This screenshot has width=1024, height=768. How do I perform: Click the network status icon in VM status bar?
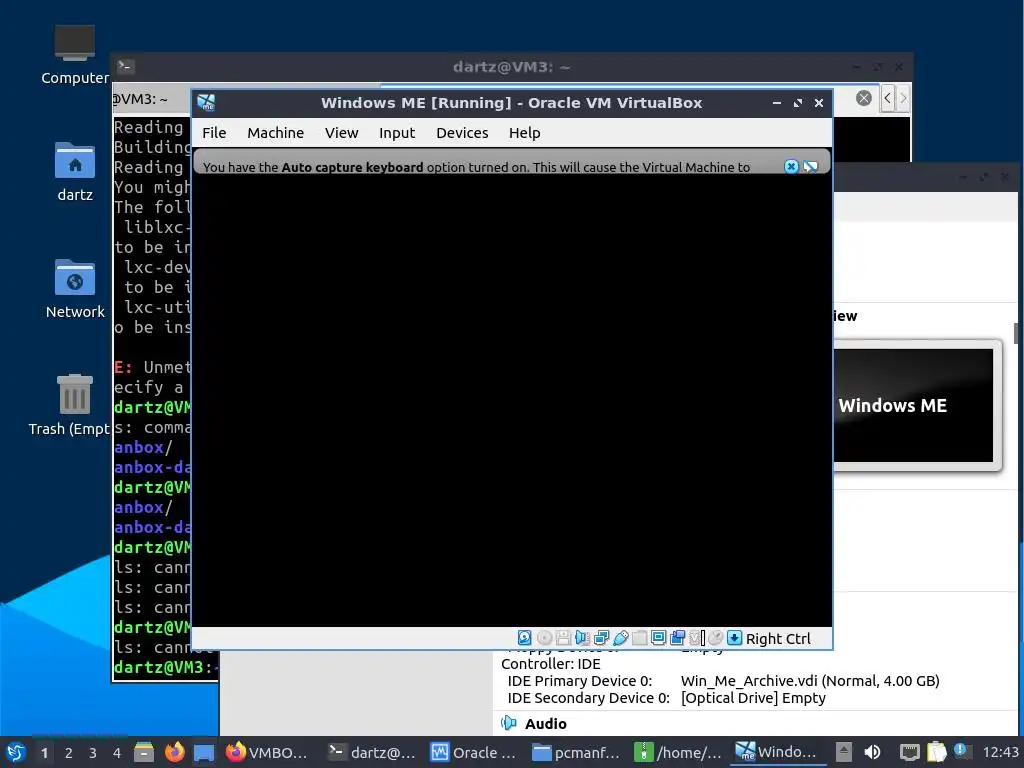point(601,638)
